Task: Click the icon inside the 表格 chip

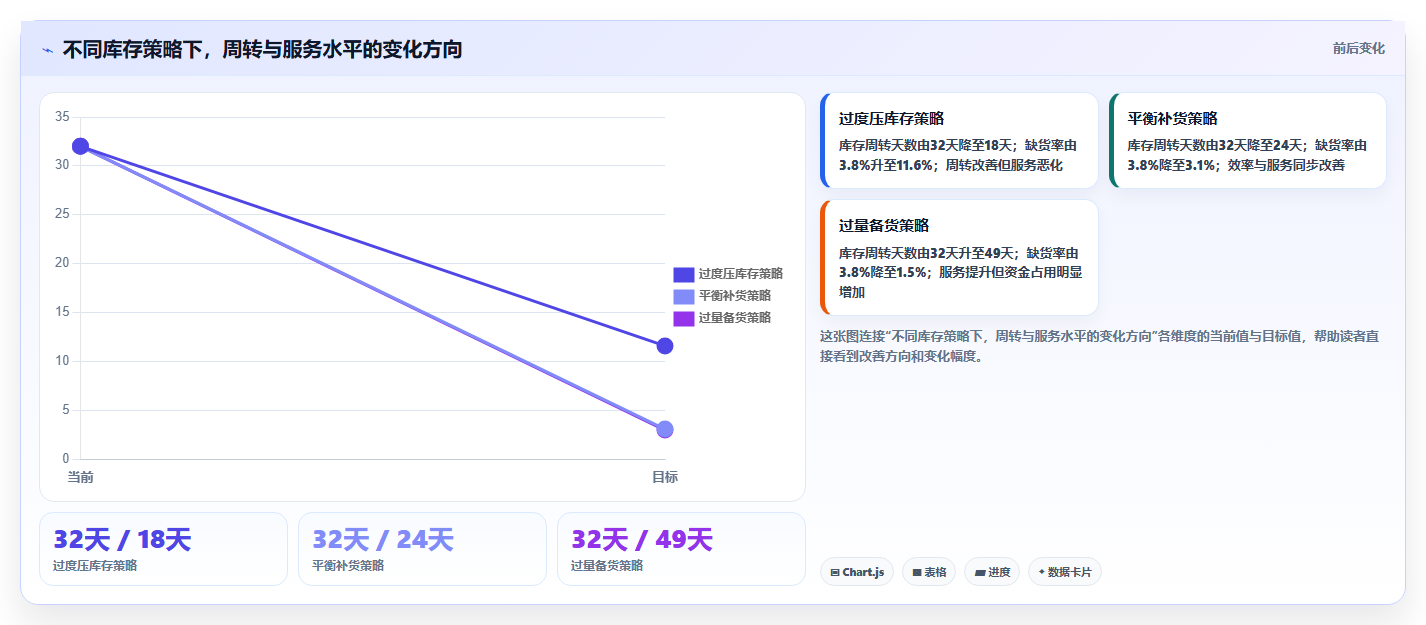Action: tap(917, 573)
